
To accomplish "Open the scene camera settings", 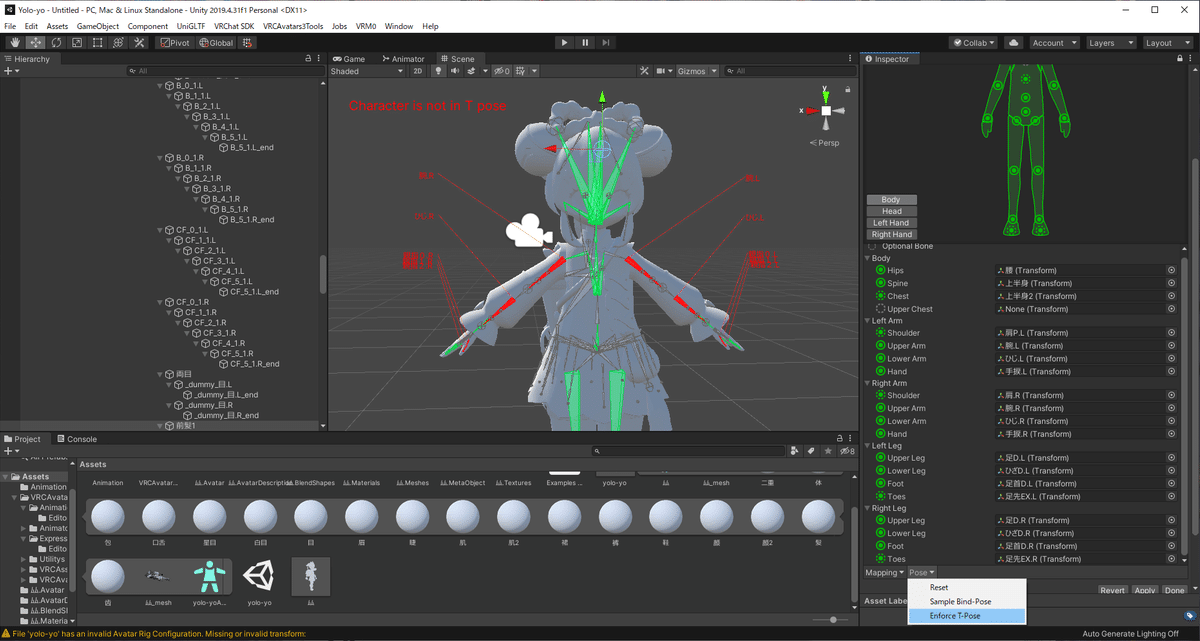I will pyautogui.click(x=664, y=71).
